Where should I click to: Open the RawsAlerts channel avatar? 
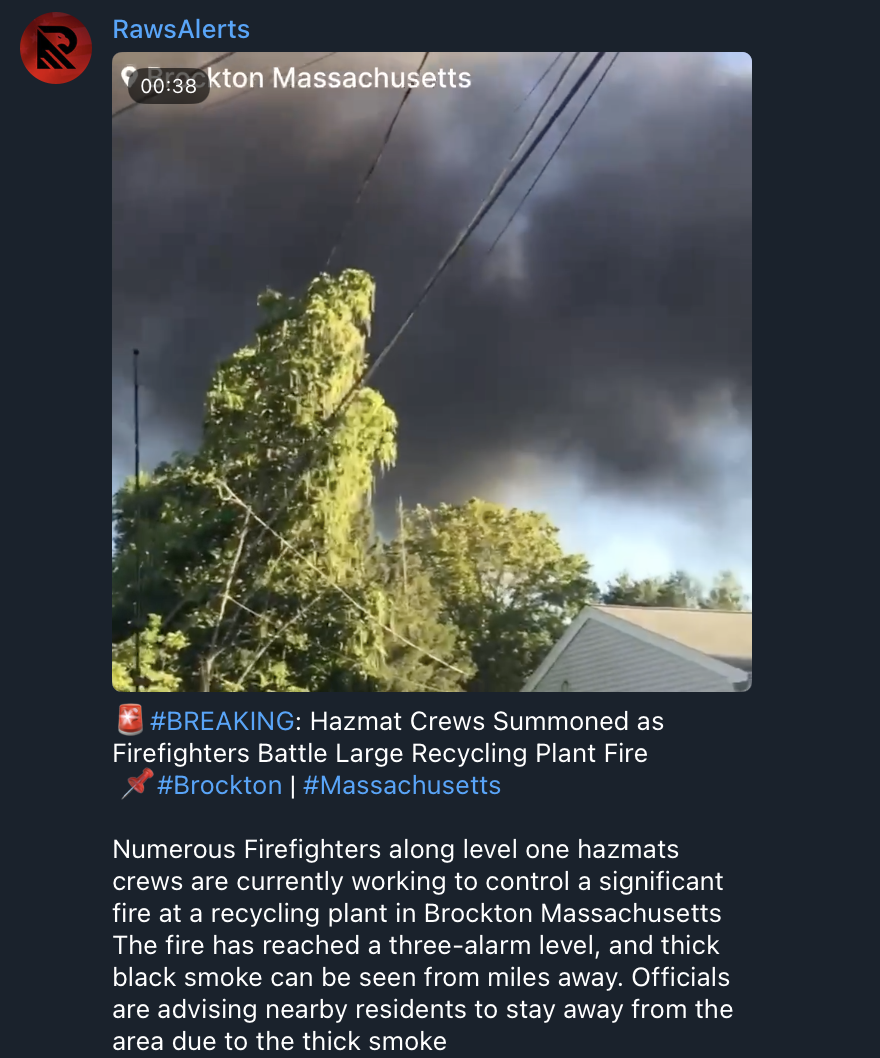(56, 48)
